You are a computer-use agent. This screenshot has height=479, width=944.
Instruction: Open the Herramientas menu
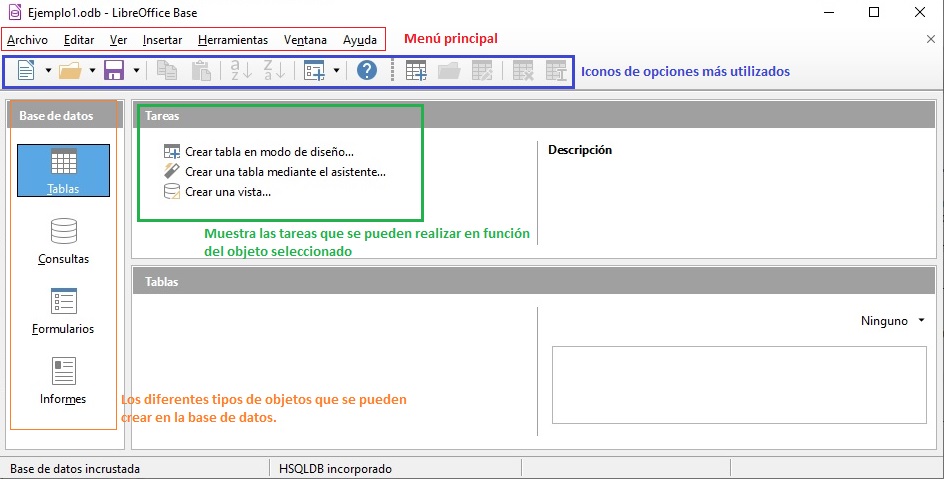pos(233,40)
